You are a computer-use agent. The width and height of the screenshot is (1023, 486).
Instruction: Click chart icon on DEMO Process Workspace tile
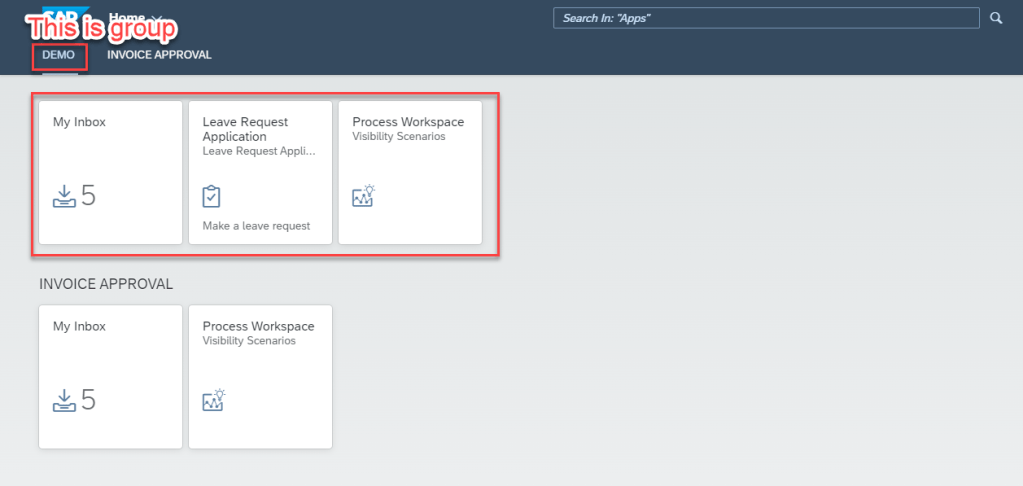click(363, 196)
